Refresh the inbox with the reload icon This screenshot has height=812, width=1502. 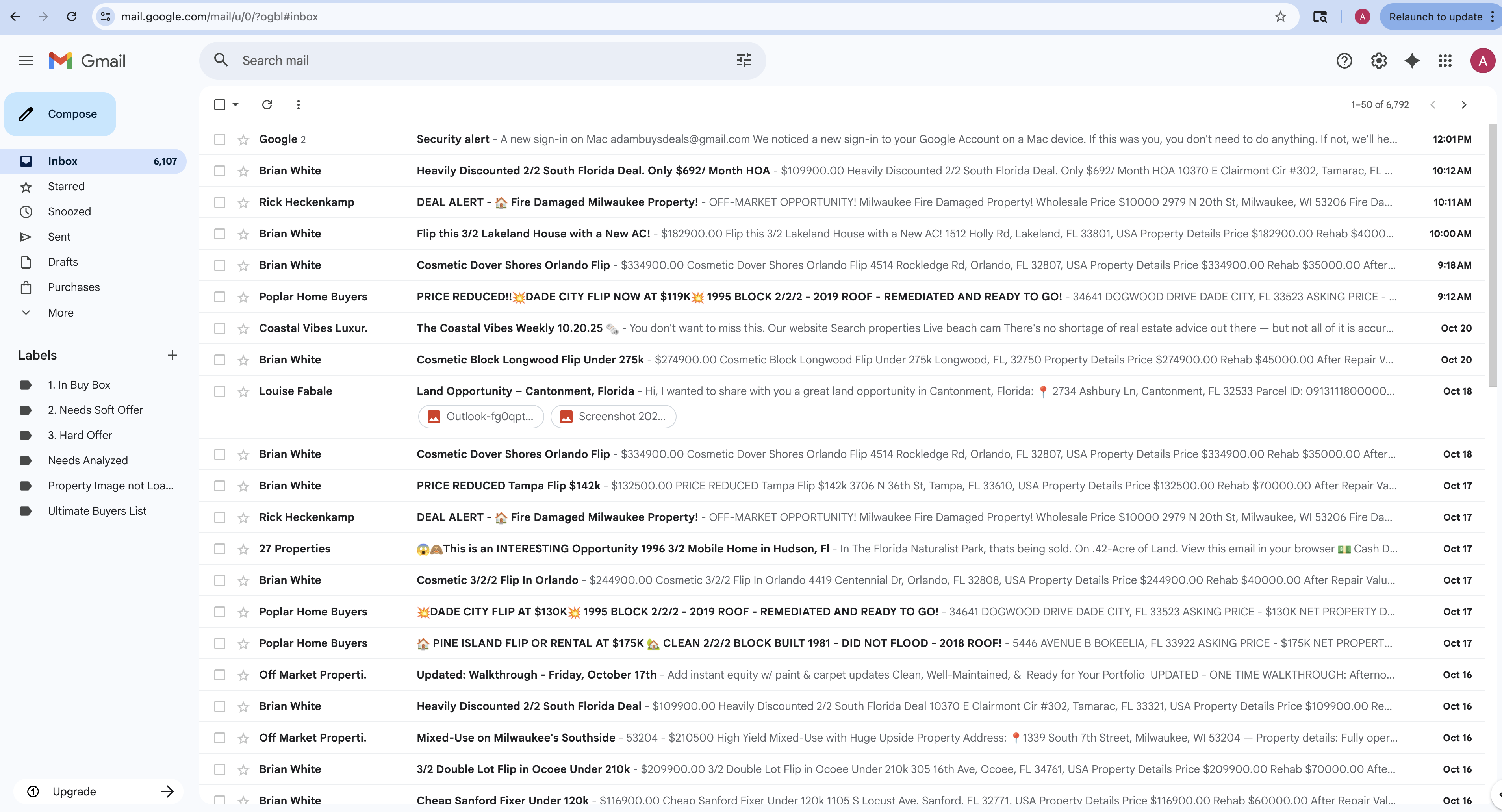267,105
